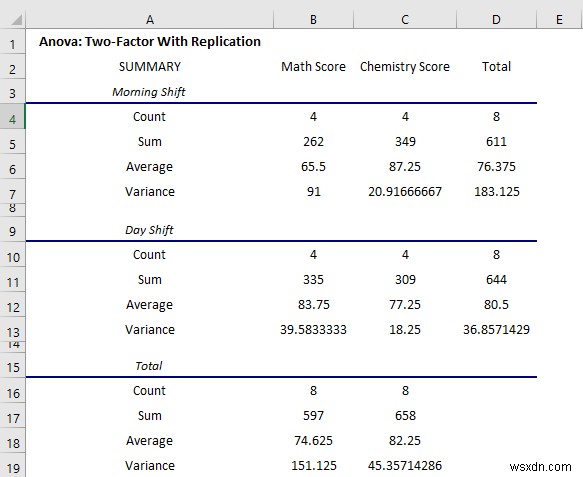Select row 19 header
Screen dimensions: 583x477
coord(13,465)
